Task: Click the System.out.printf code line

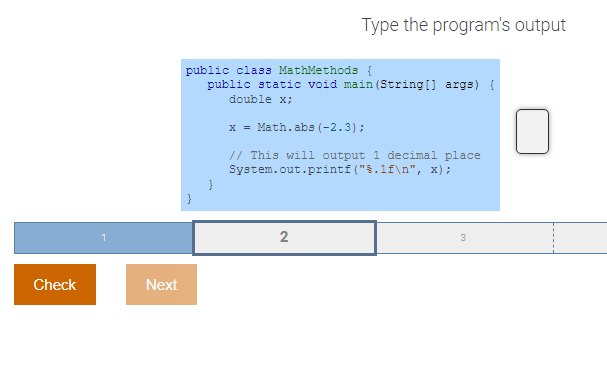Action: coord(340,170)
